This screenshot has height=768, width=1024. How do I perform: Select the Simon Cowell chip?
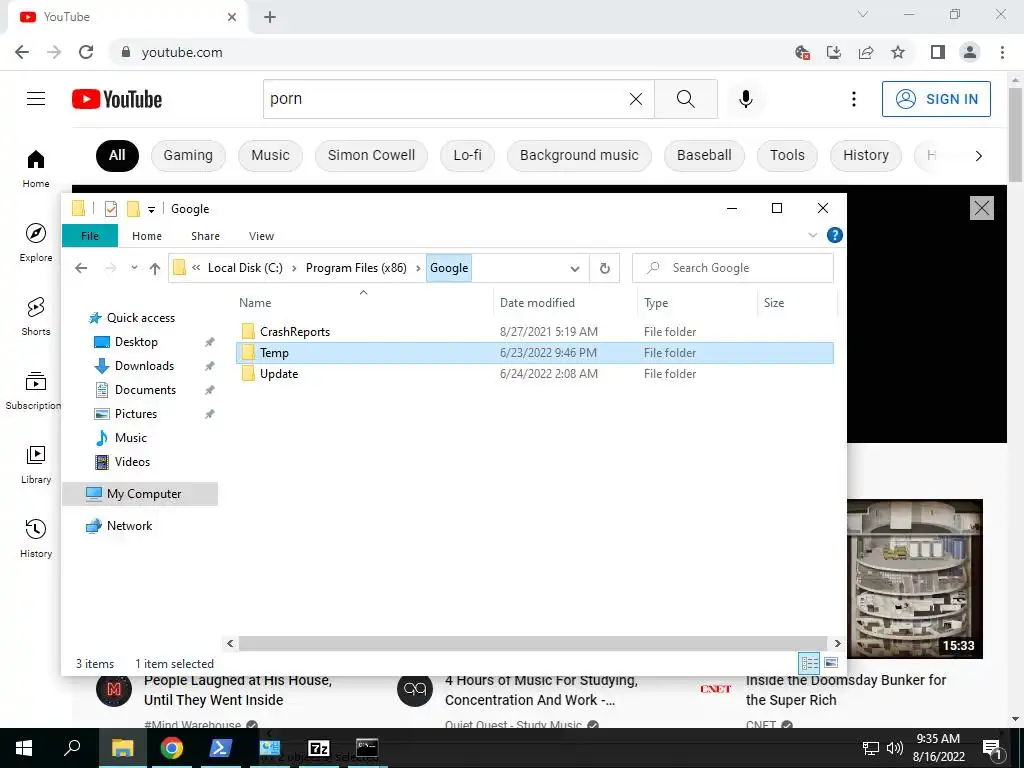tap(371, 155)
